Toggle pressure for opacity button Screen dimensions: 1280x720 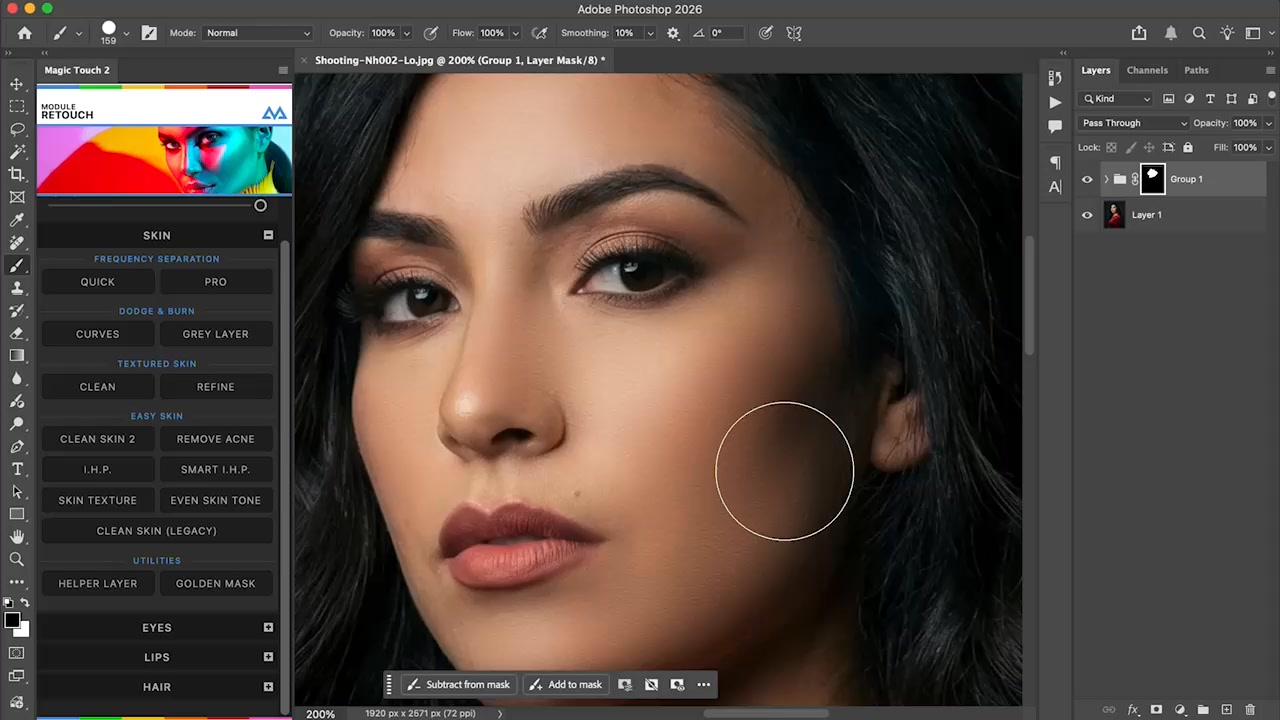point(431,33)
